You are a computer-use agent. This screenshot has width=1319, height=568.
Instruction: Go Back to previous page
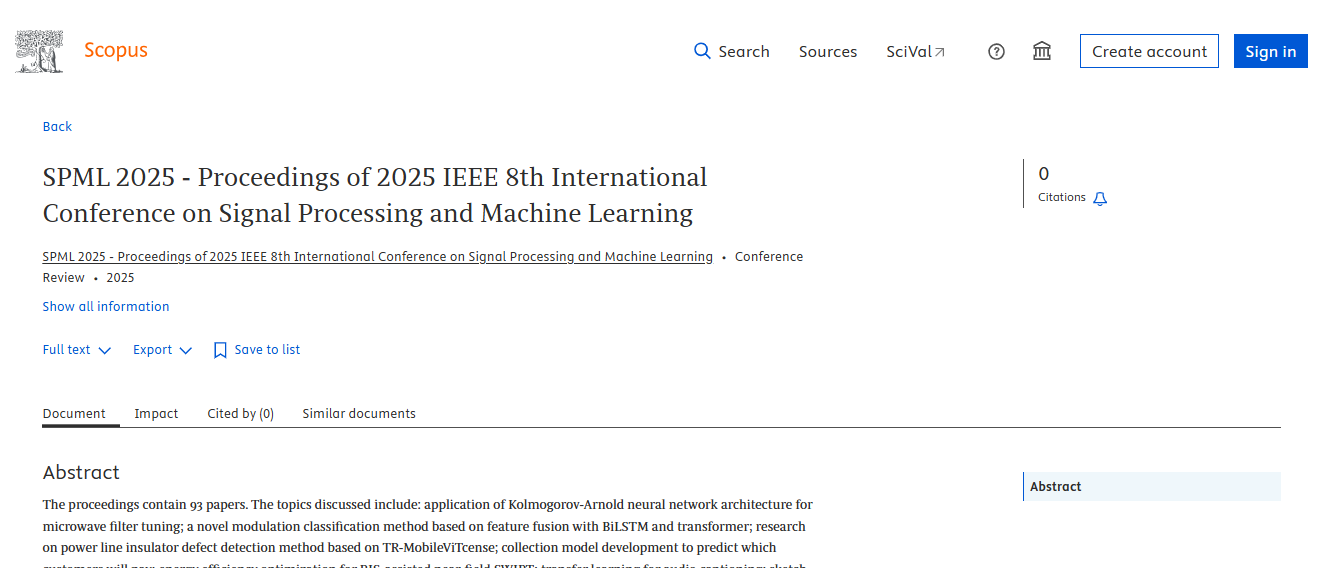coord(57,127)
